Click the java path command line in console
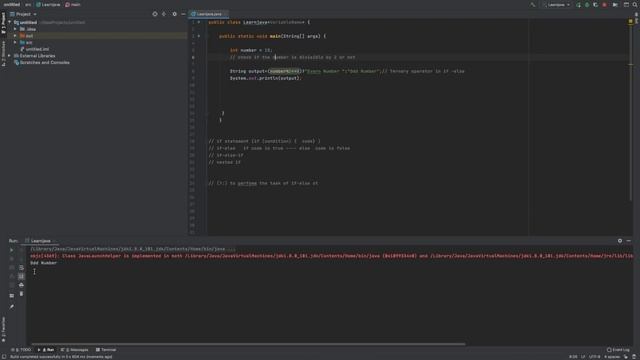Image resolution: width=640 pixels, height=360 pixels. (133, 249)
